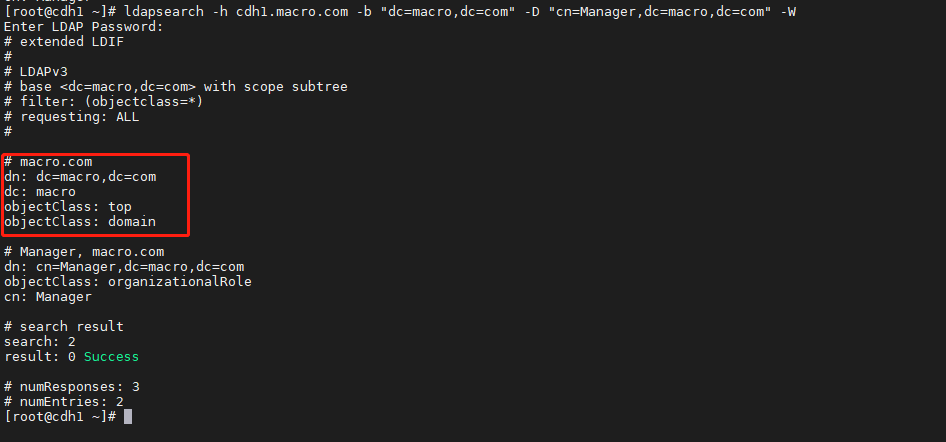Click the '# requesting: ALL' line
Screen dimensions: 946x442
click(72, 117)
